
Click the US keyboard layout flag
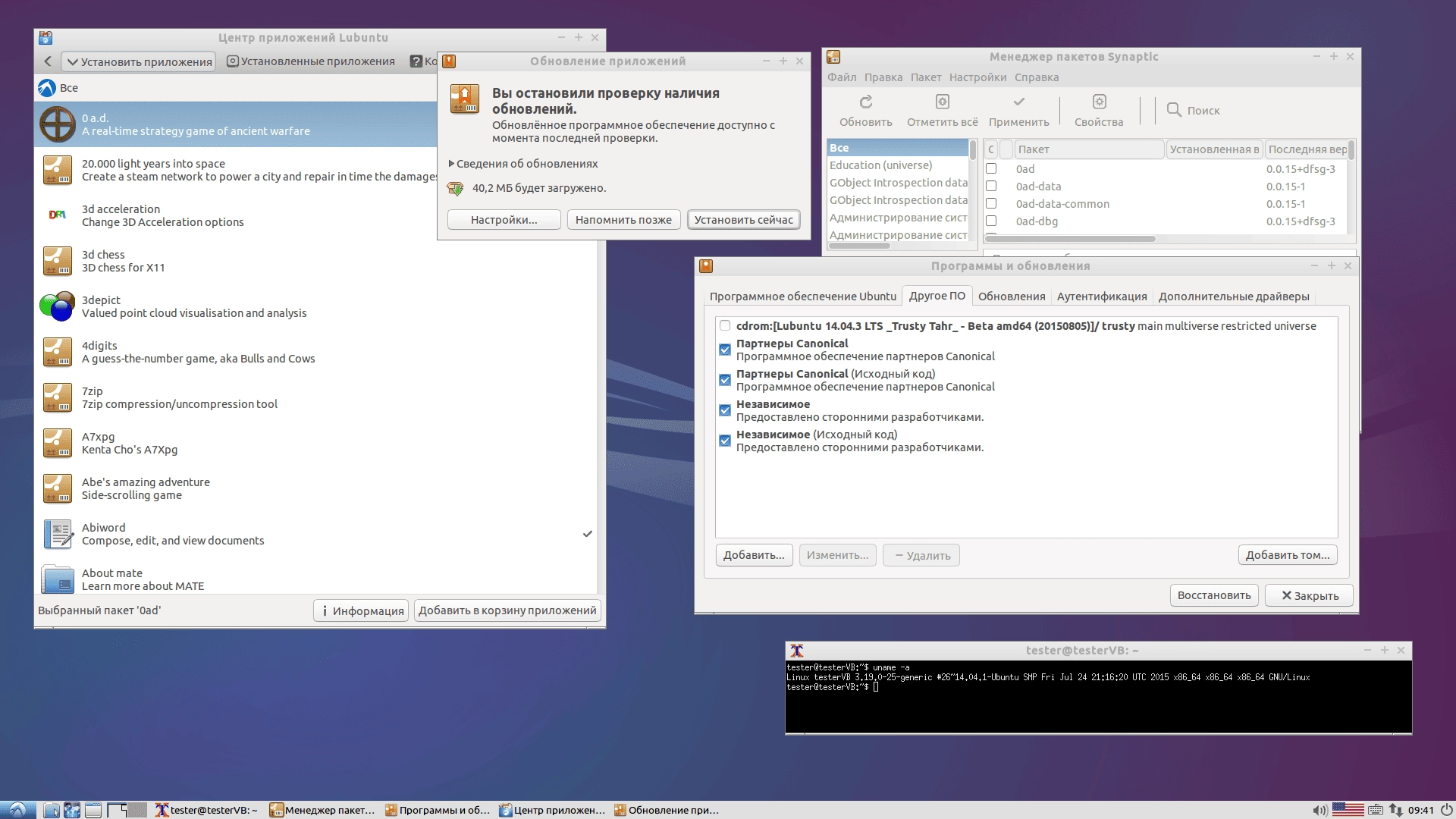point(1348,810)
